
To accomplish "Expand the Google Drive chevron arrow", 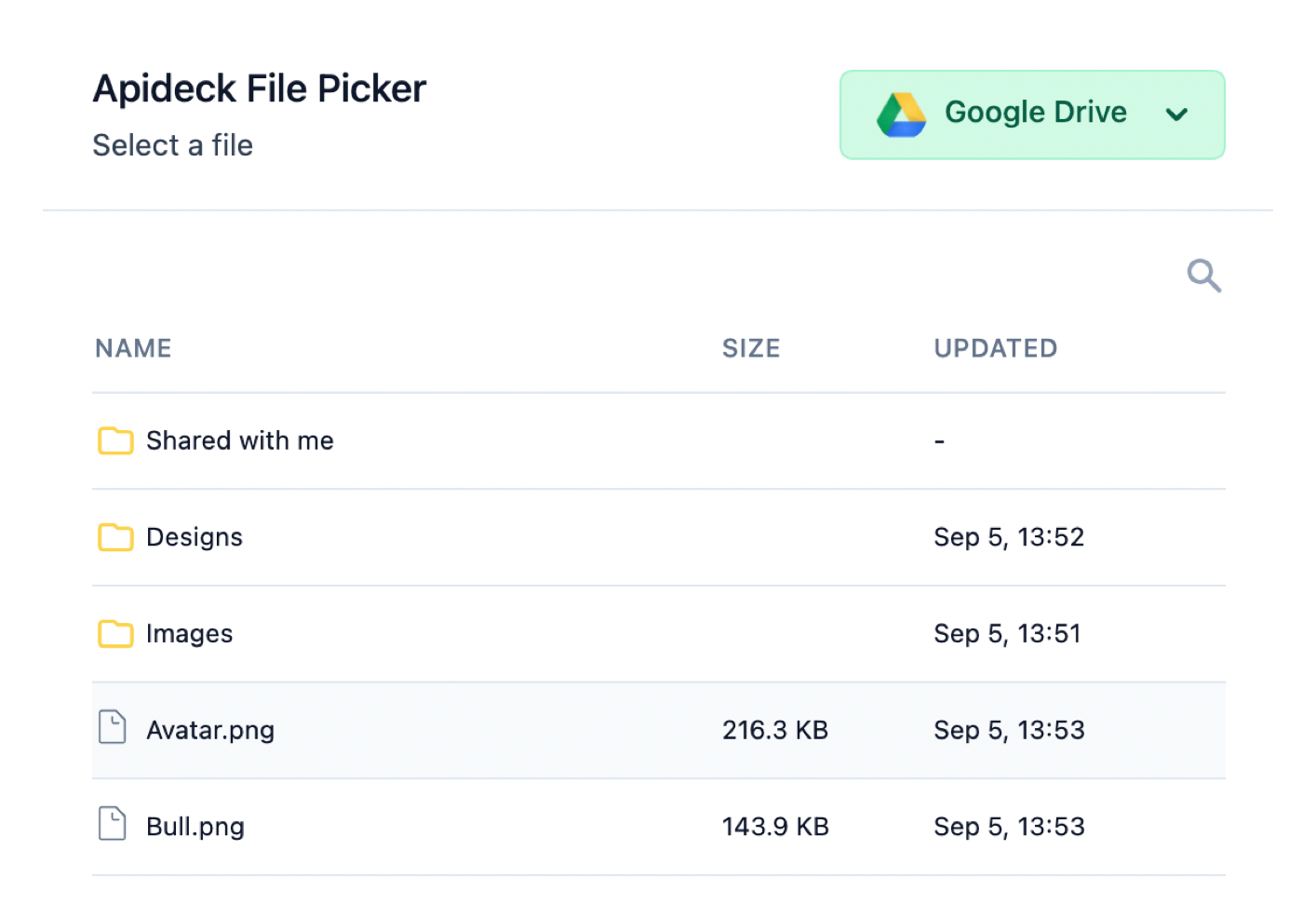I will [x=1176, y=115].
